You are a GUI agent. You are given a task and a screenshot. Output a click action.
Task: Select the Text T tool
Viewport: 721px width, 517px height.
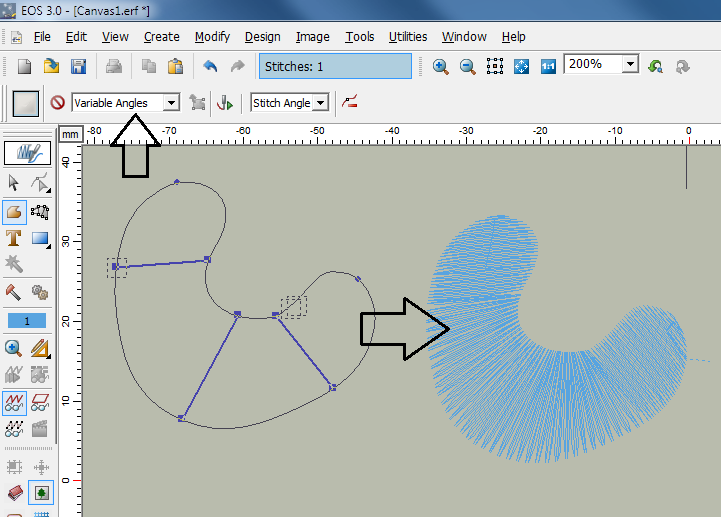coord(13,238)
